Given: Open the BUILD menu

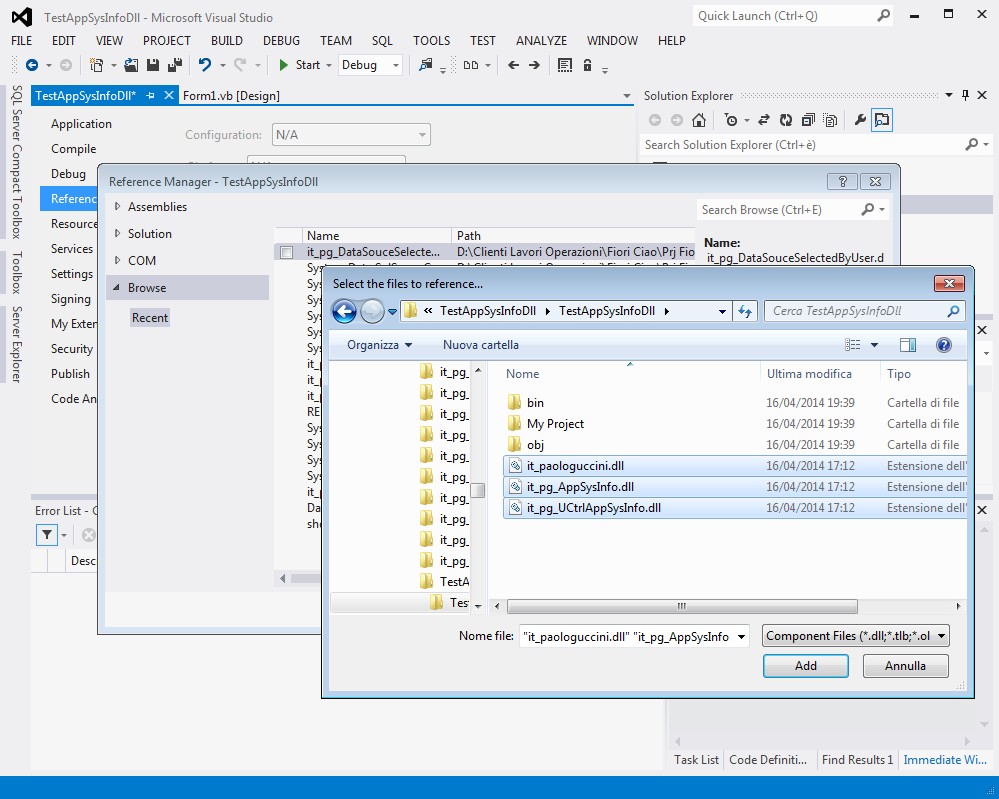Looking at the screenshot, I should [x=227, y=41].
